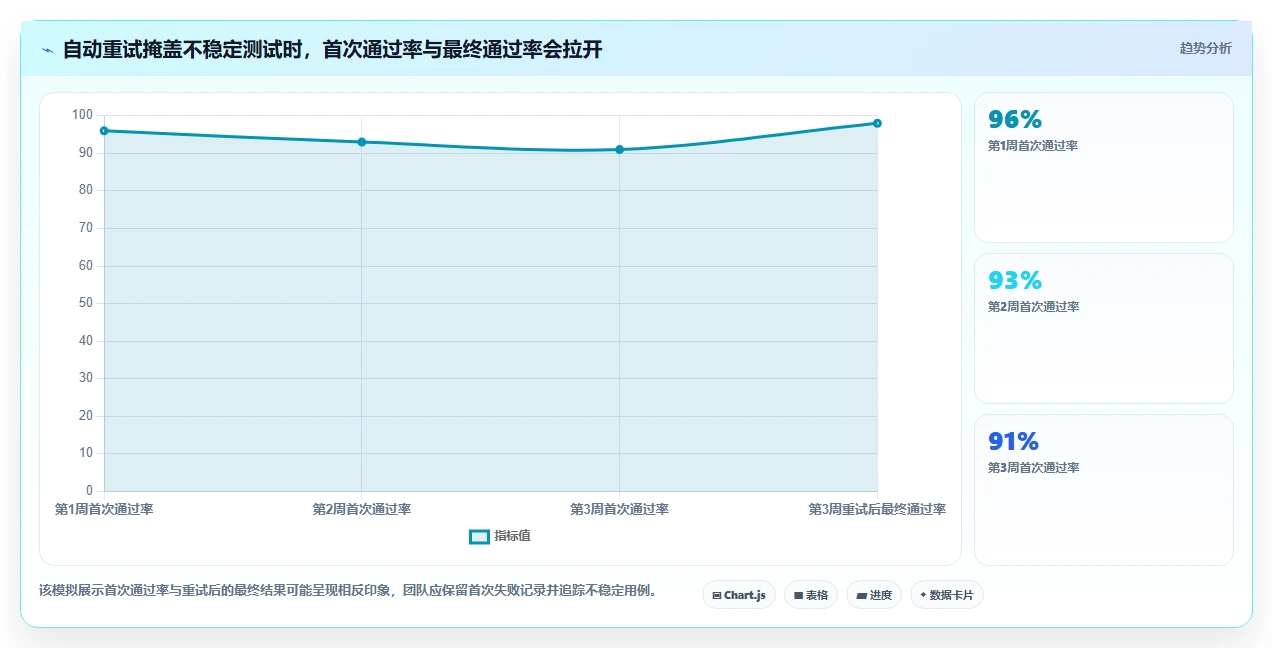This screenshot has height=648, width=1273.
Task: Click the 91% value text
Action: [1013, 441]
